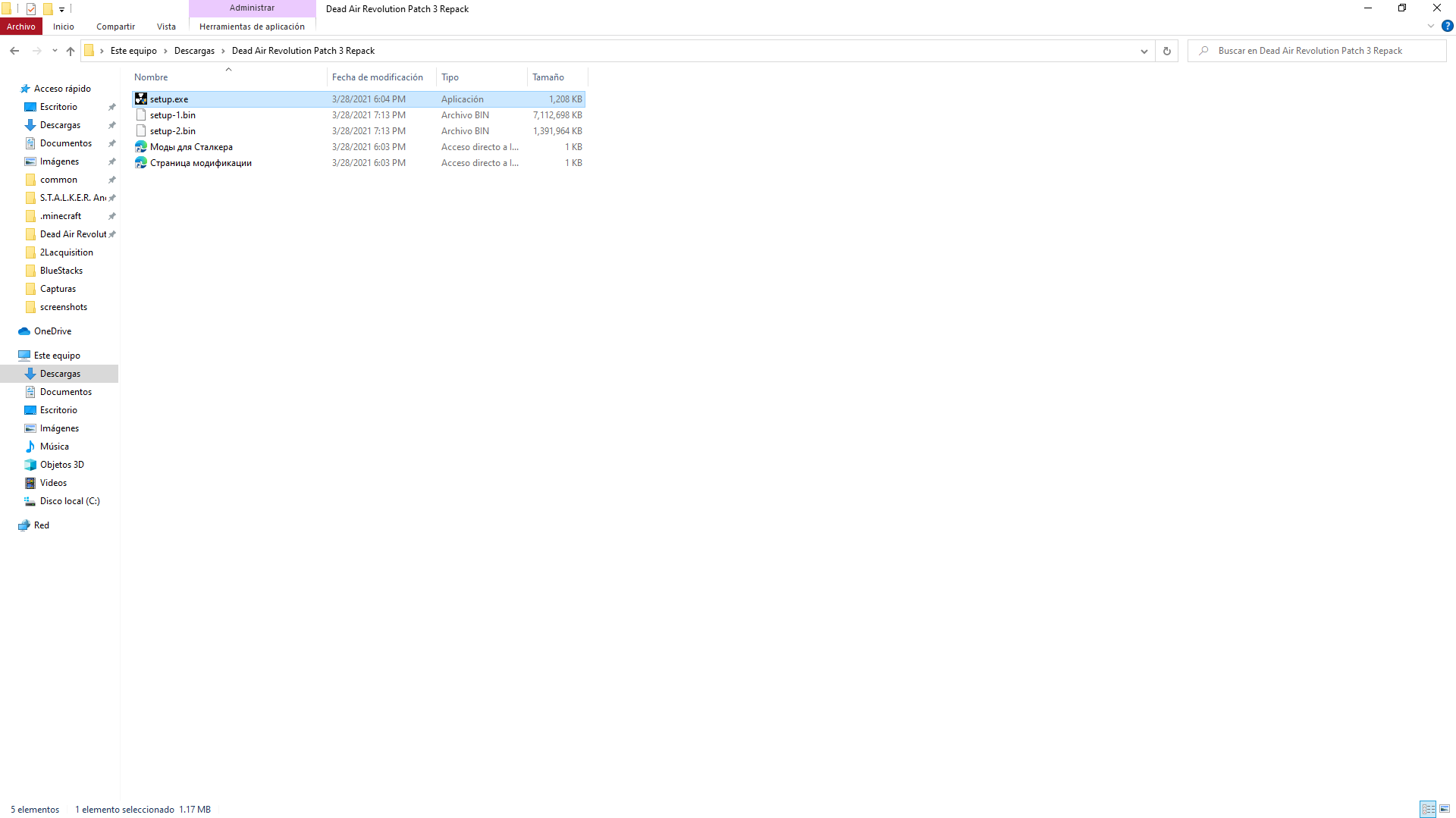Switch to the Inicio ribbon tab
The image size is (1456, 818).
[x=64, y=27]
